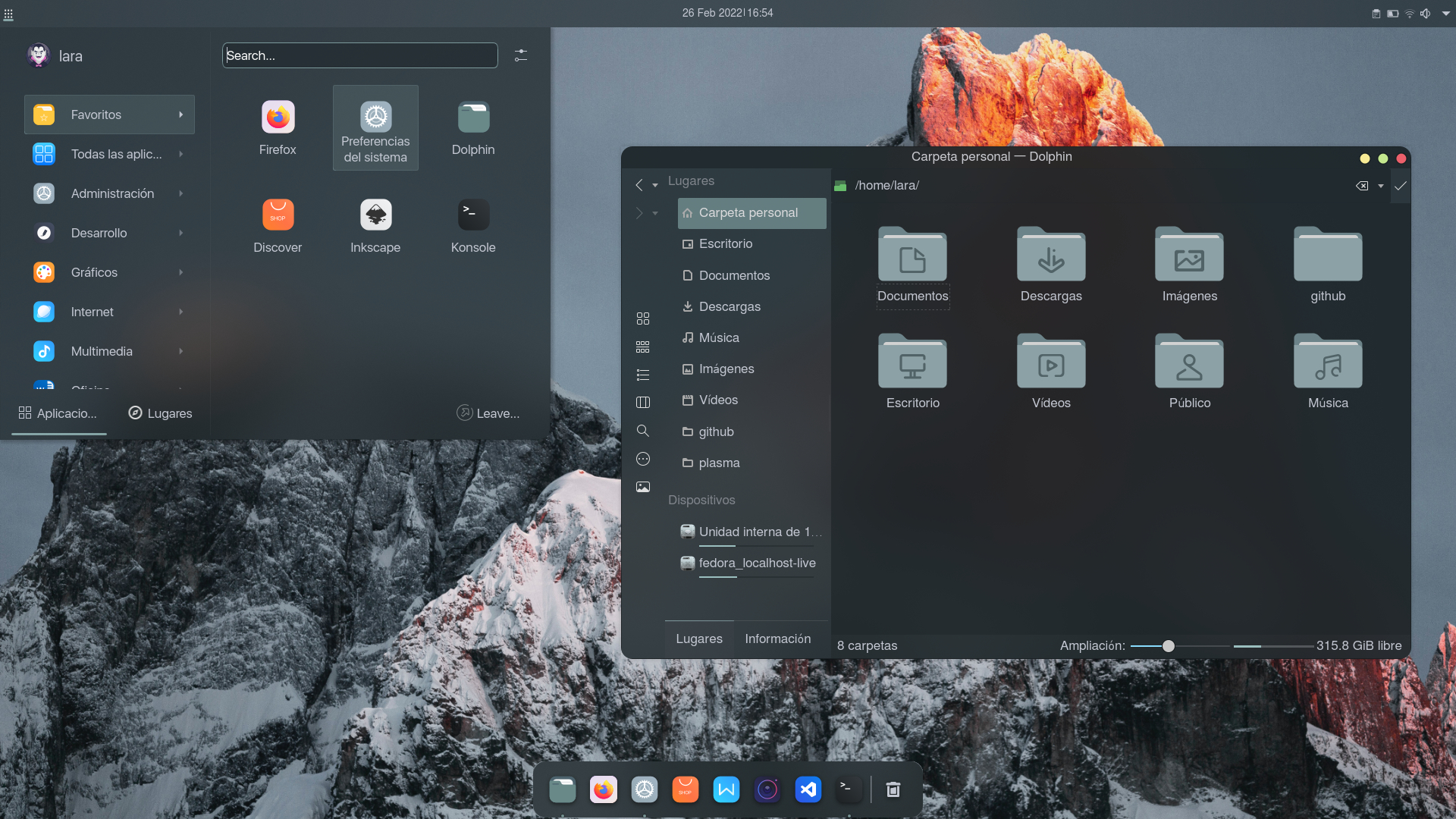Open the forward-history dropdown arrow in Dolphin

click(655, 214)
